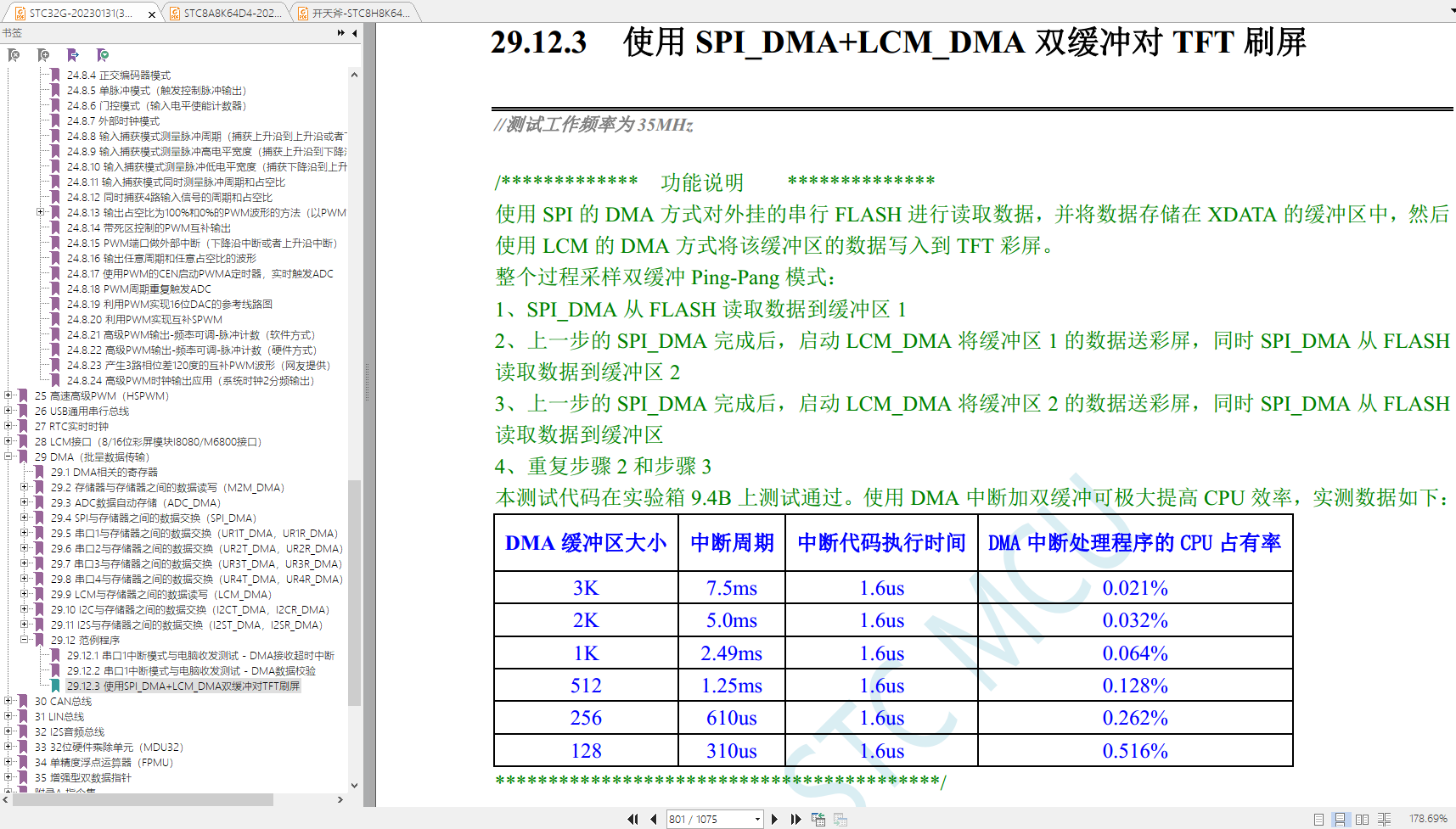Open bookmark 24.8.4 正交编码器模式
The image size is (1456, 829).
coord(119,76)
